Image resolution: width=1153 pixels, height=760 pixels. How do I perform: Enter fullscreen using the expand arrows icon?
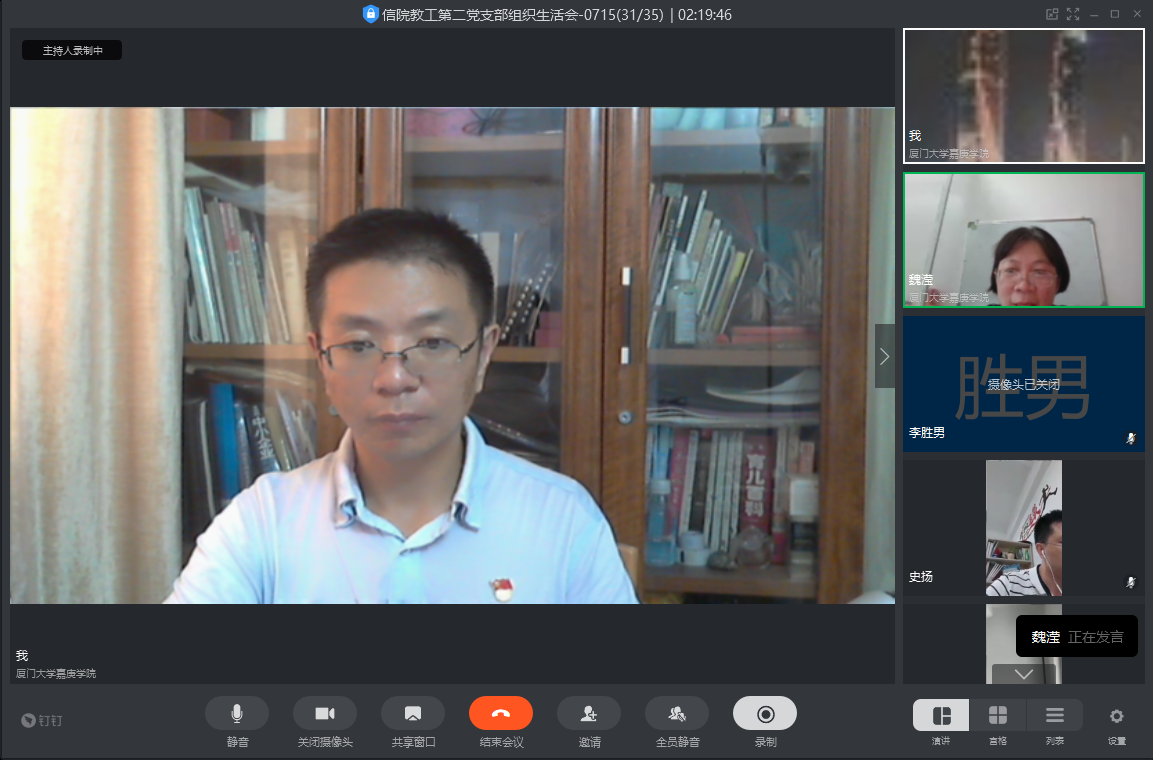click(1073, 14)
